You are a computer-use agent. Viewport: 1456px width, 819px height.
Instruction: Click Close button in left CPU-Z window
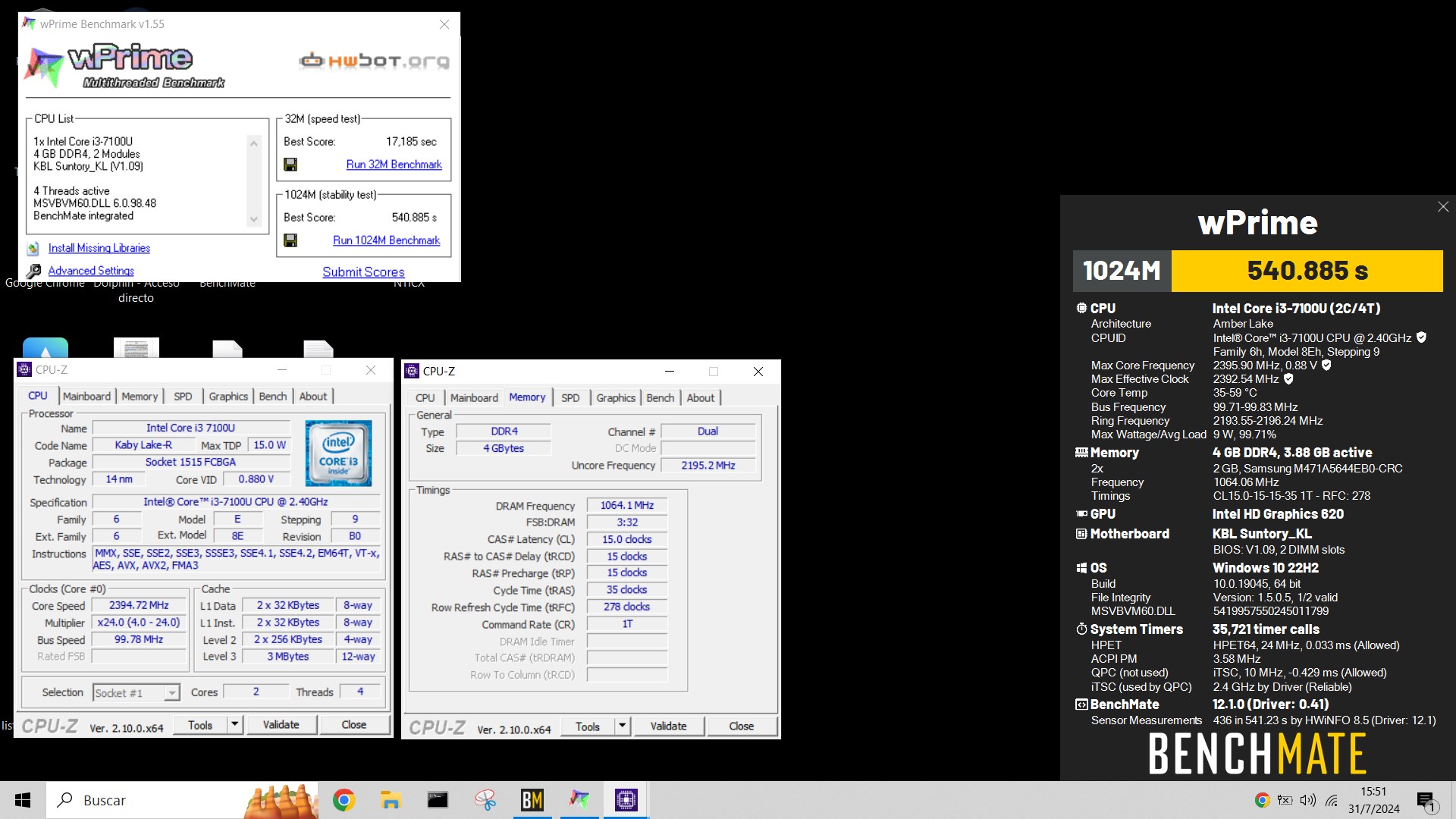coord(354,725)
